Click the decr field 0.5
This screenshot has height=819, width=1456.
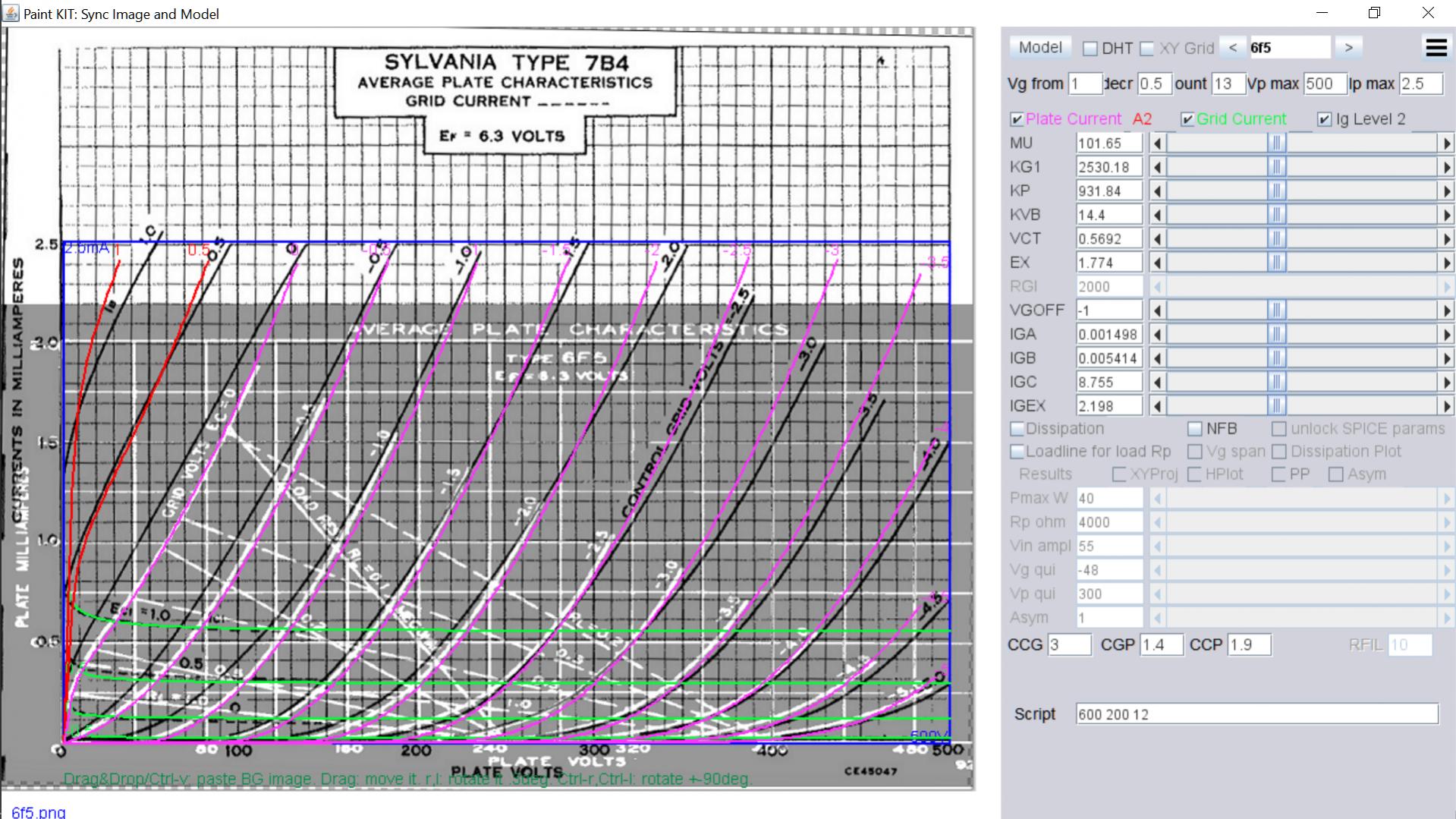coord(1154,83)
